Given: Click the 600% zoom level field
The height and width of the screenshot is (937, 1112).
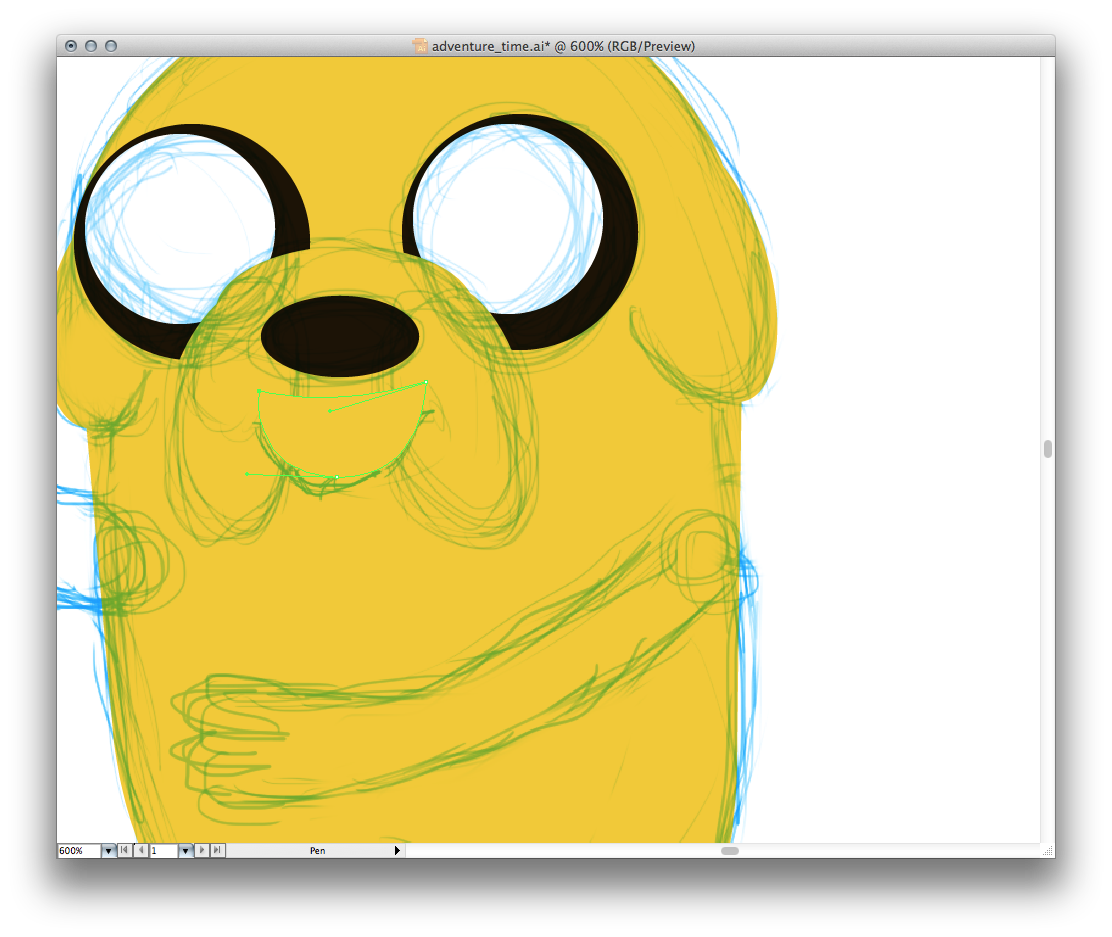Looking at the screenshot, I should point(78,851).
